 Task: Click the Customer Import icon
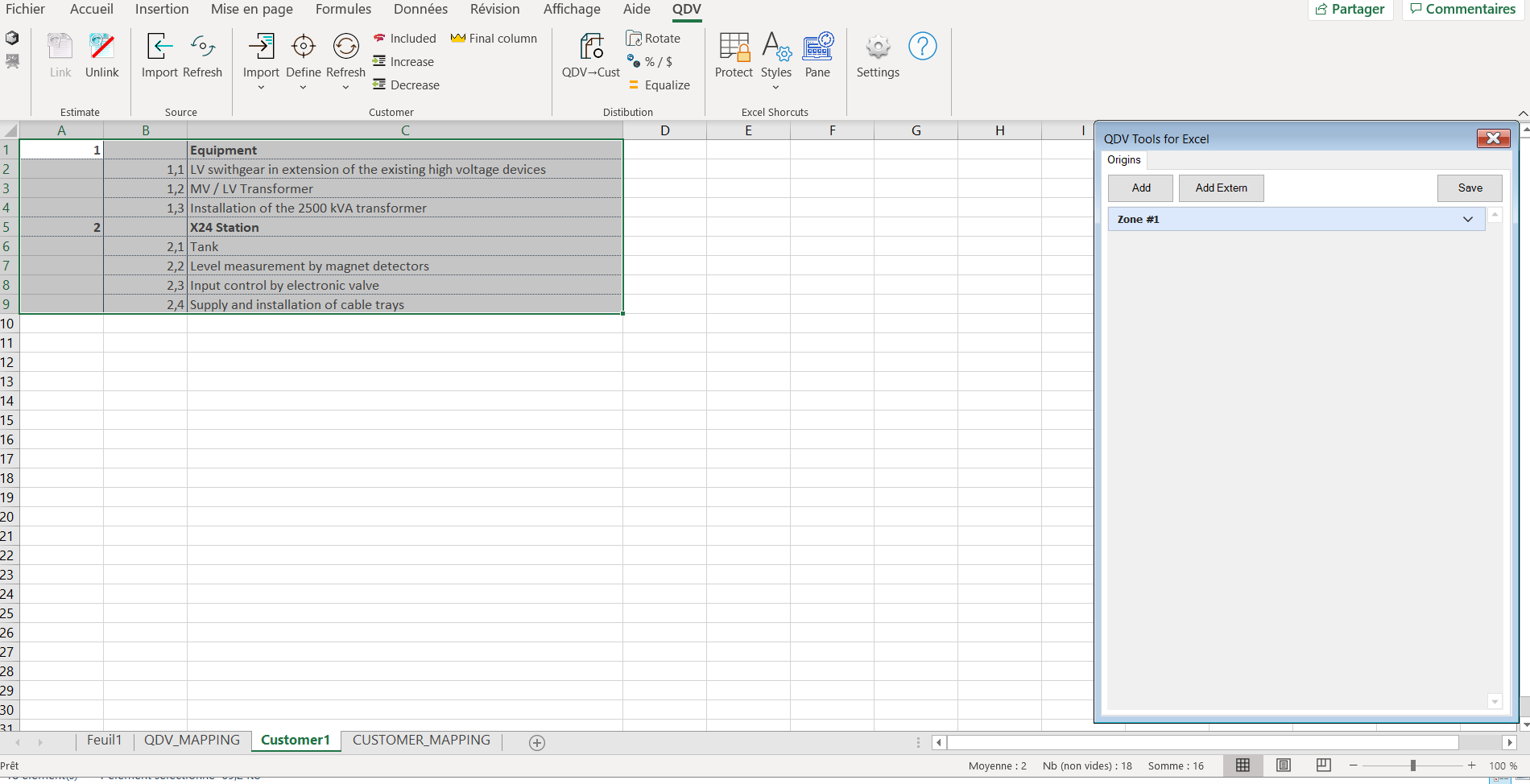pyautogui.click(x=262, y=47)
